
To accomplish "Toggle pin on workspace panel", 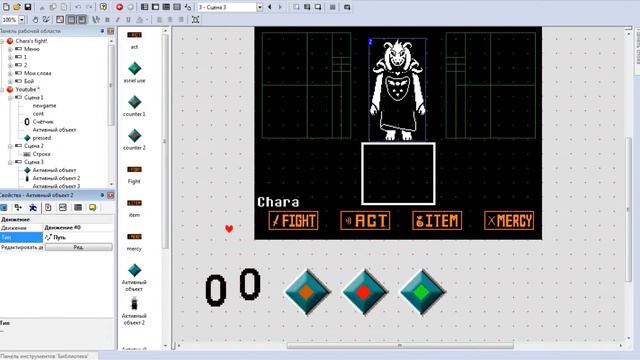I will coord(102,31).
